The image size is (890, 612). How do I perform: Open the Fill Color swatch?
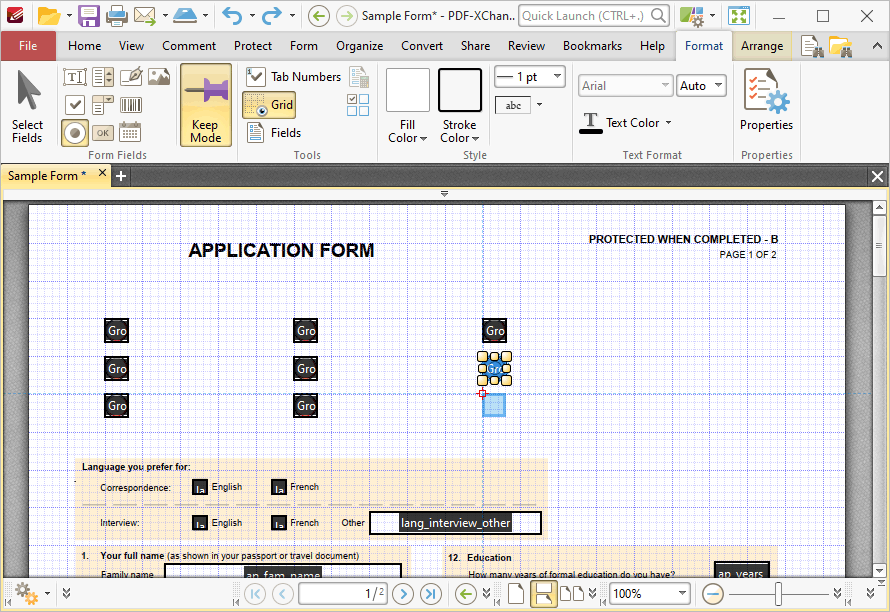pos(408,90)
